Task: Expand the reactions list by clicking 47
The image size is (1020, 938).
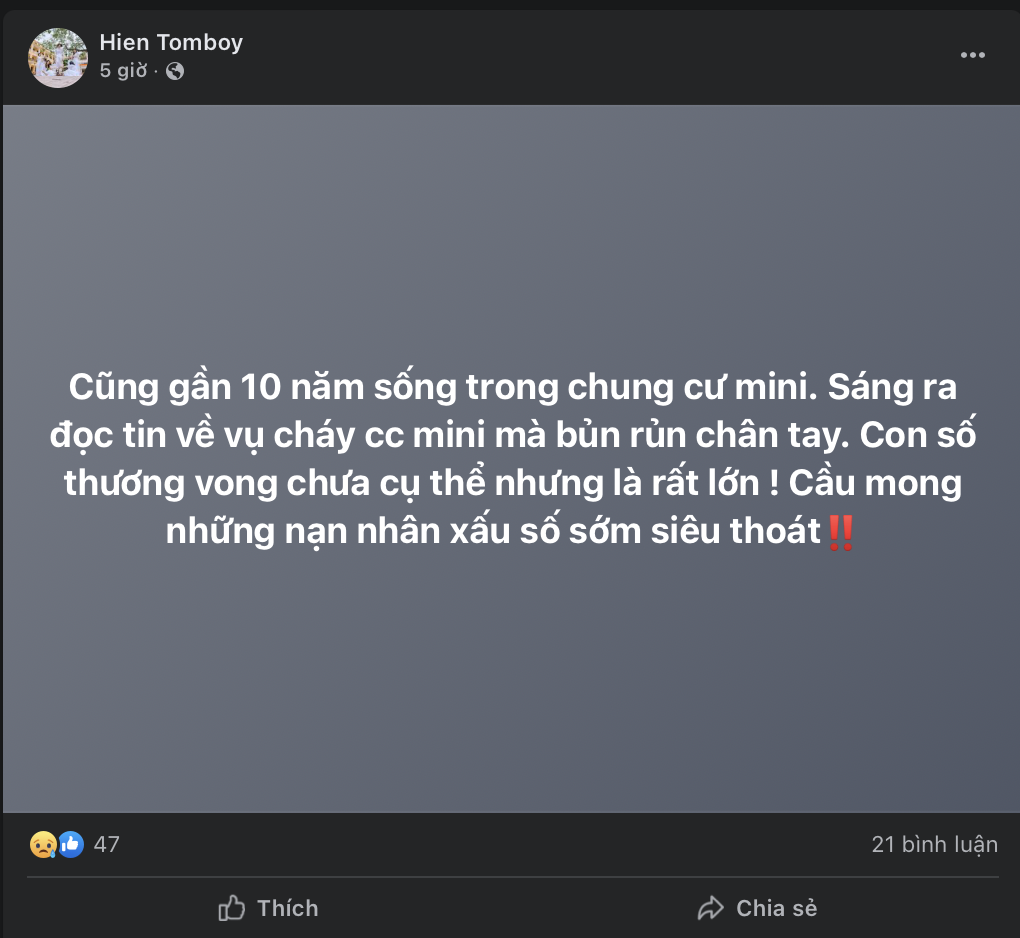Action: pyautogui.click(x=106, y=844)
